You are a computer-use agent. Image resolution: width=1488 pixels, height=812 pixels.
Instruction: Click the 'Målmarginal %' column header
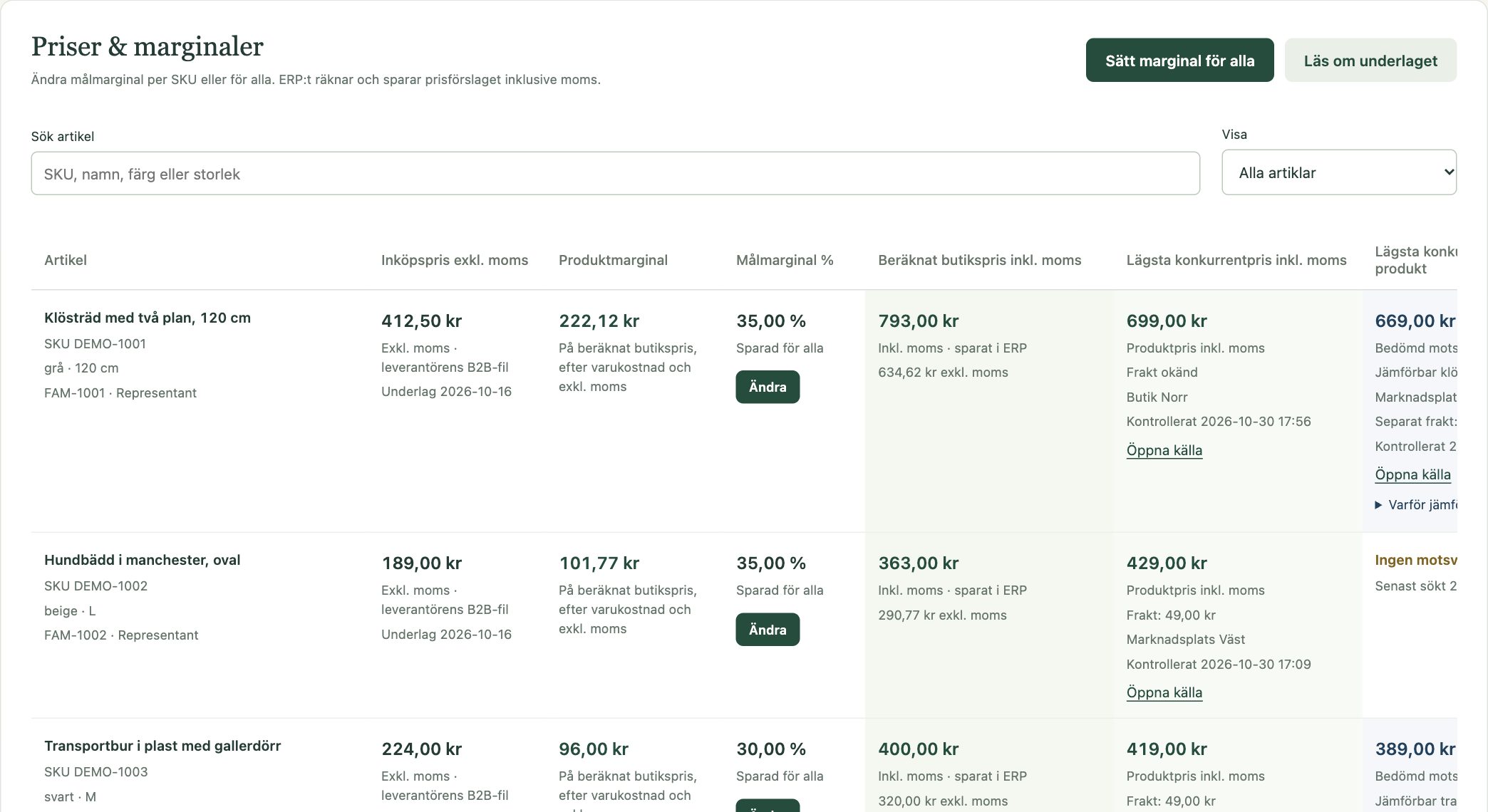785,260
